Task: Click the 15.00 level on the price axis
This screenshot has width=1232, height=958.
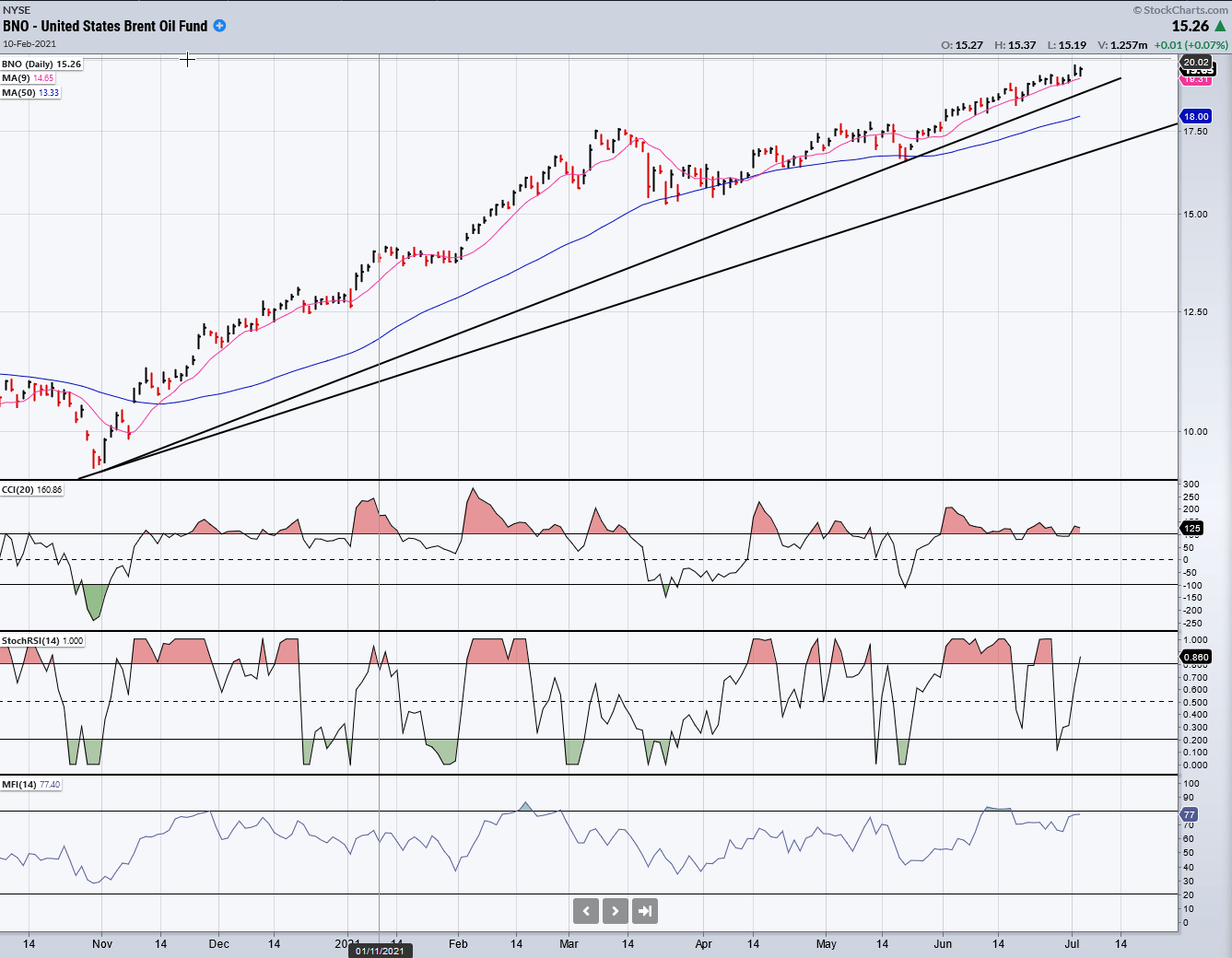Action: point(1195,214)
